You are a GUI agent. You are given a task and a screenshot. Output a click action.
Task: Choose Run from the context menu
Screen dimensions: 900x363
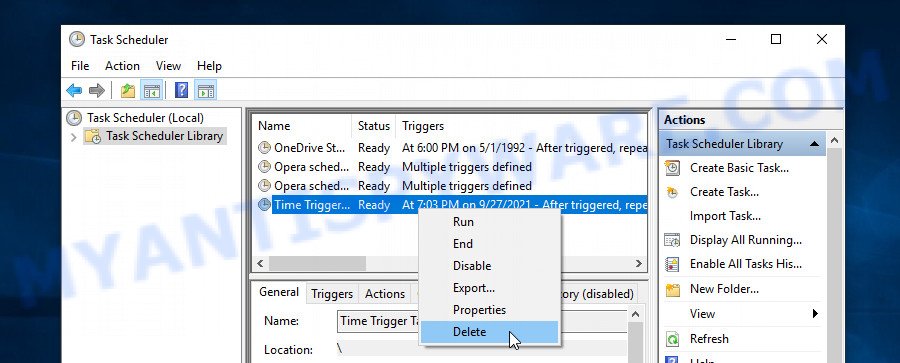tap(490, 222)
